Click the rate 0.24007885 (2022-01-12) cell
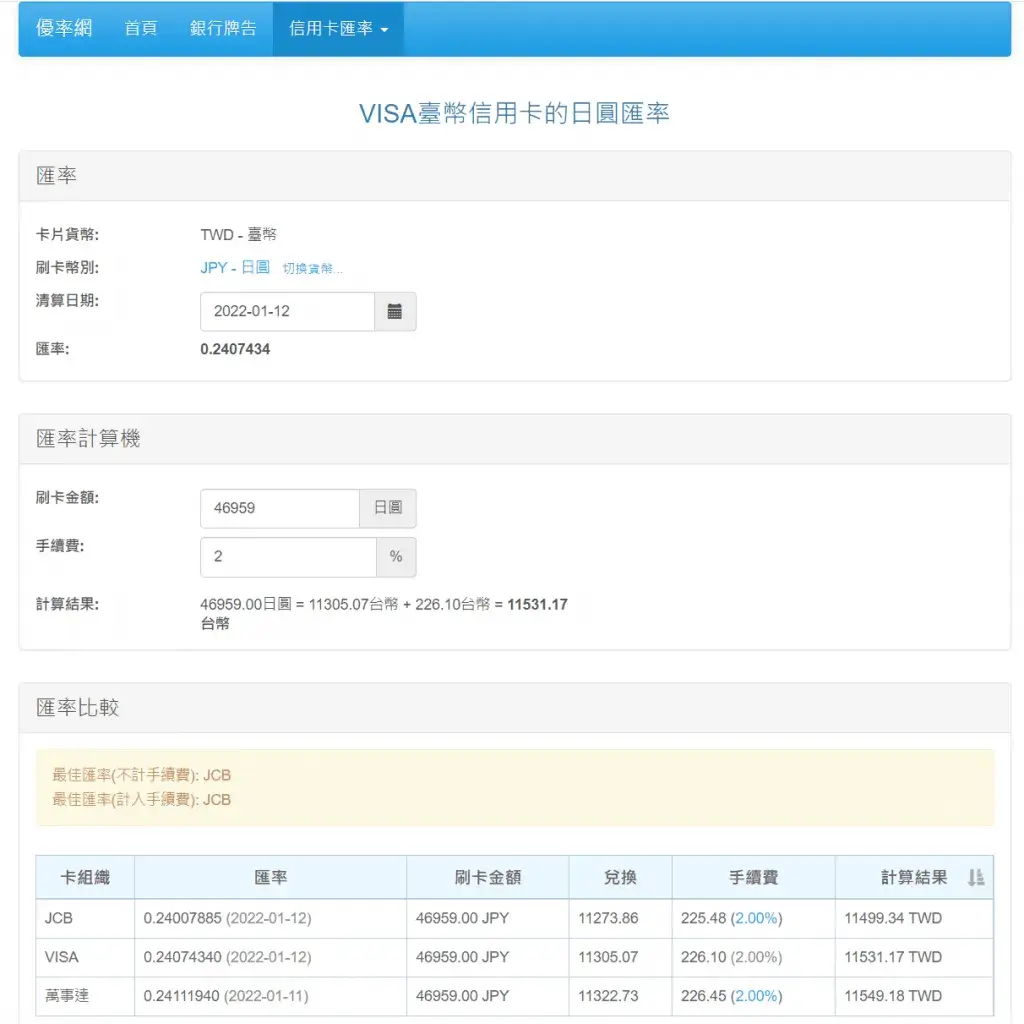This screenshot has height=1024, width=1024. point(270,918)
